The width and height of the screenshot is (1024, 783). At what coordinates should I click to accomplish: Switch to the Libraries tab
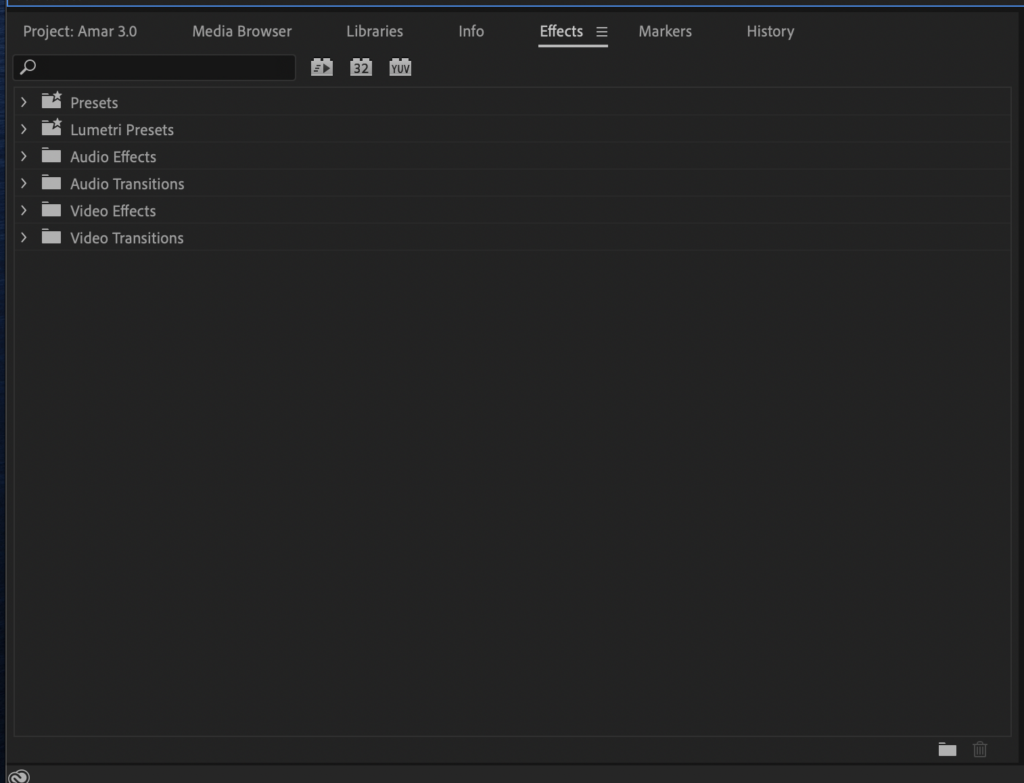point(374,31)
